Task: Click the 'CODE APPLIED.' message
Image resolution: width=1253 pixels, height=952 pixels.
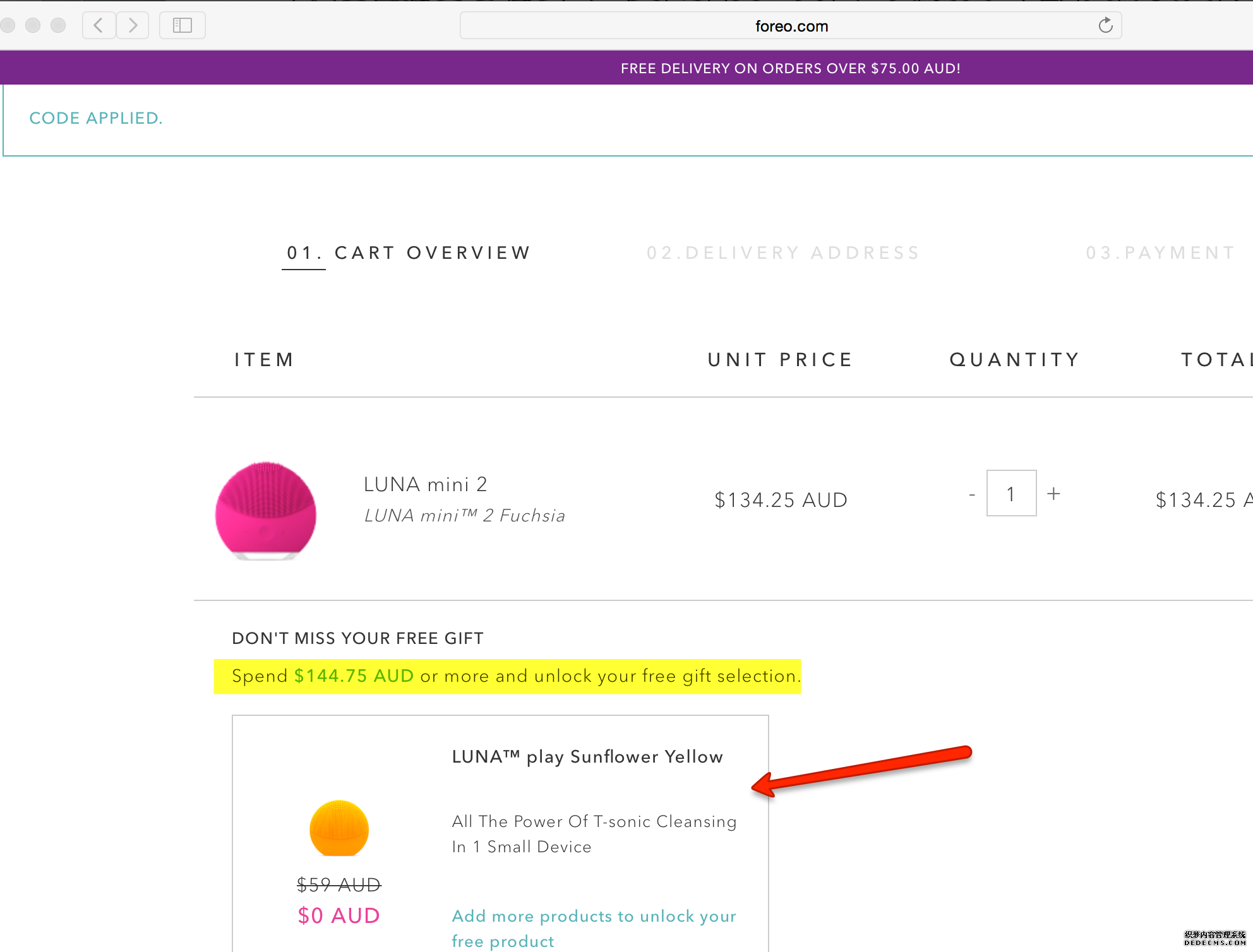Action: (96, 118)
